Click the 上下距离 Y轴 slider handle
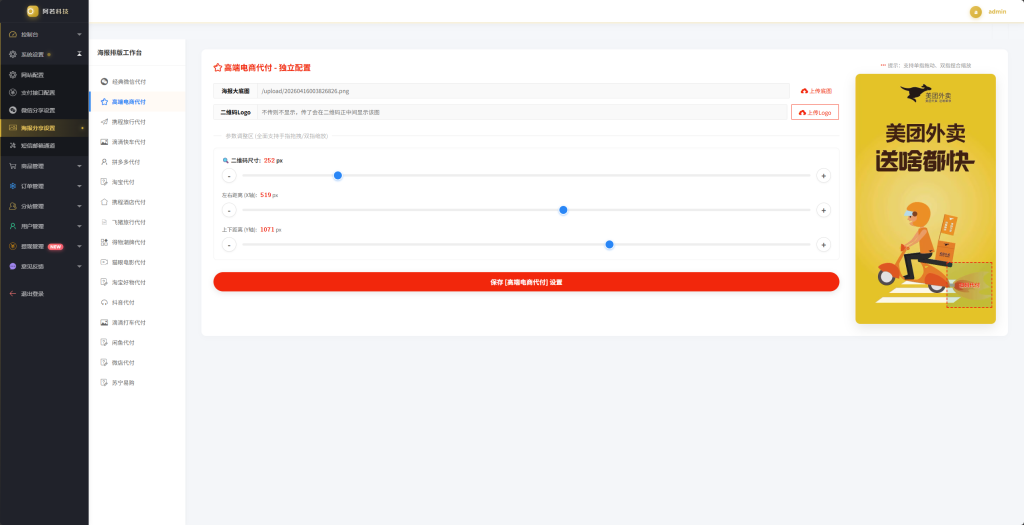This screenshot has height=525, width=1024. [609, 245]
